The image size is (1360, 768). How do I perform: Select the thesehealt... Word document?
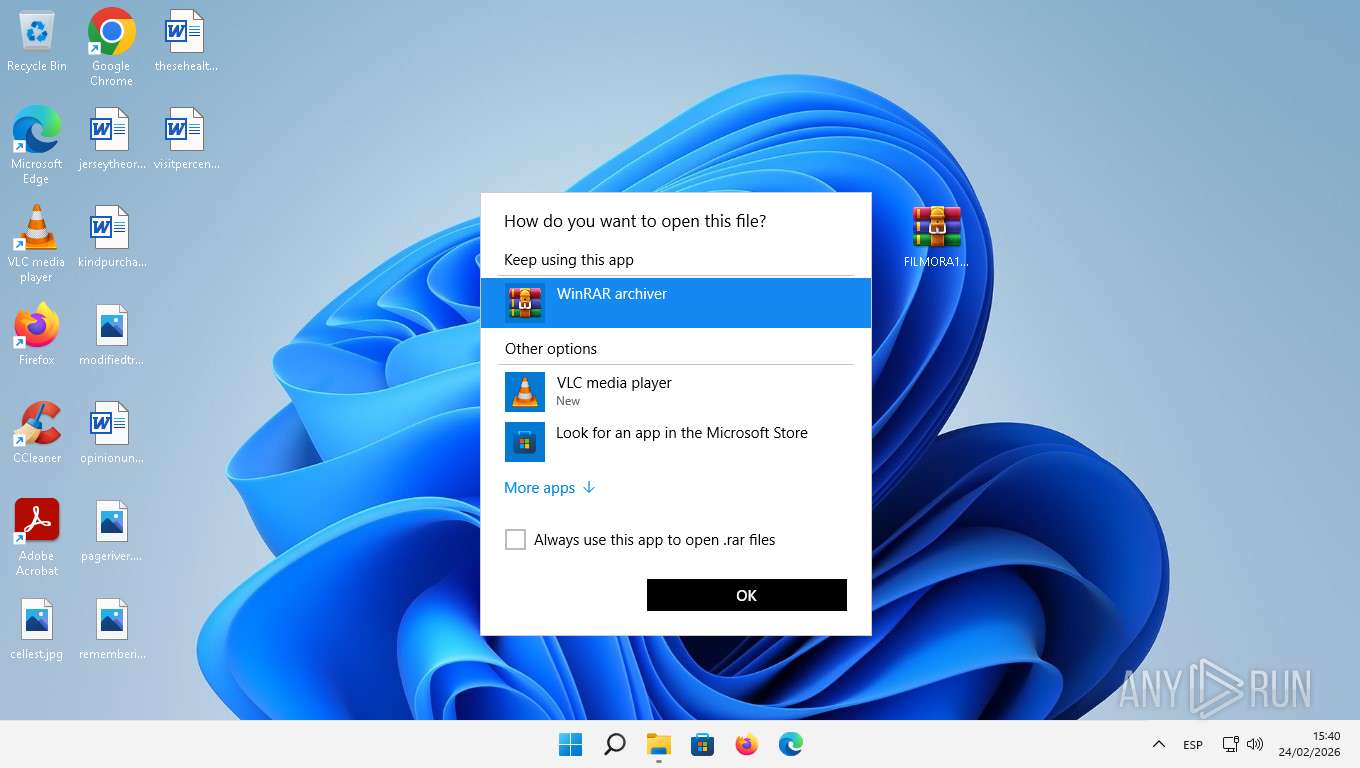(x=185, y=42)
